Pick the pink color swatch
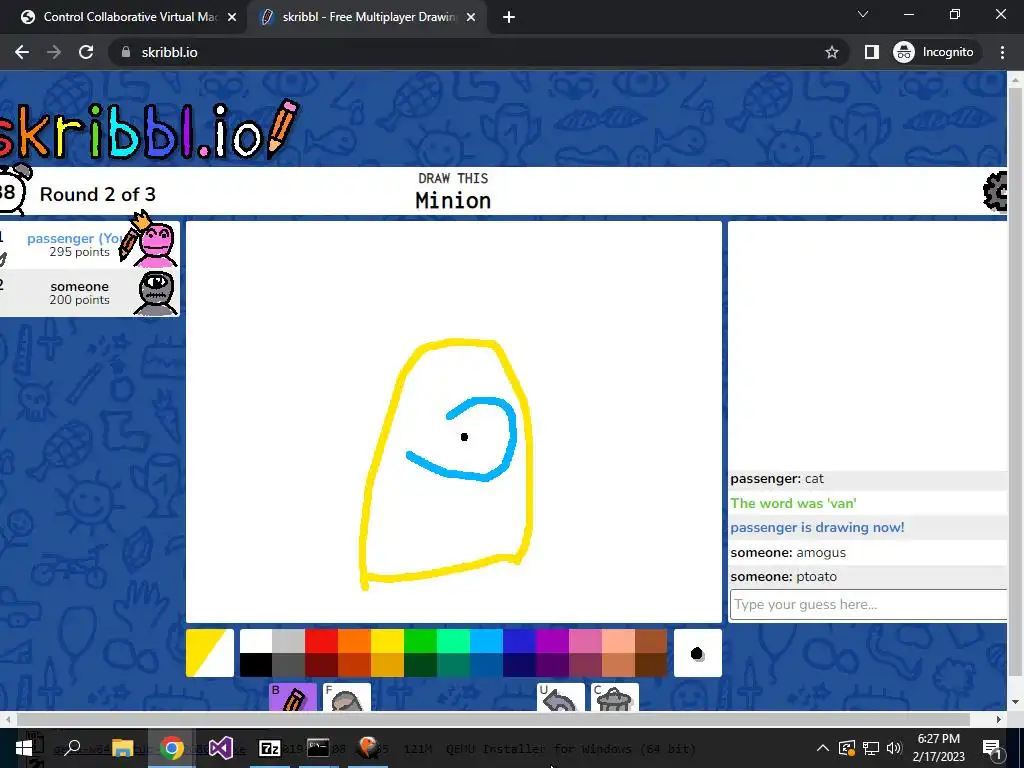This screenshot has height=768, width=1024. click(x=585, y=641)
